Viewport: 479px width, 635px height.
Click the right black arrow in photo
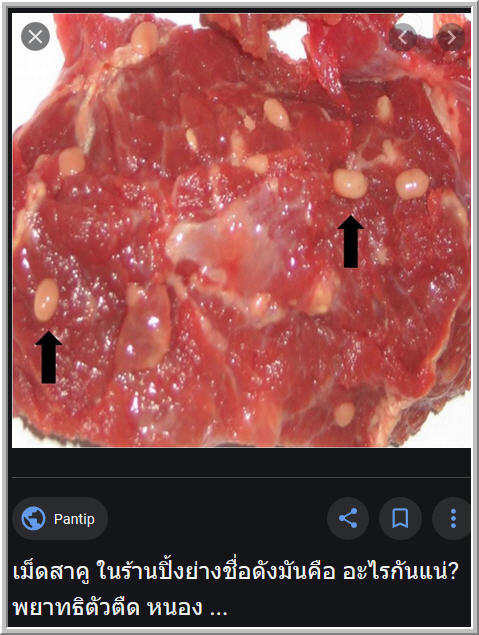[x=351, y=241]
